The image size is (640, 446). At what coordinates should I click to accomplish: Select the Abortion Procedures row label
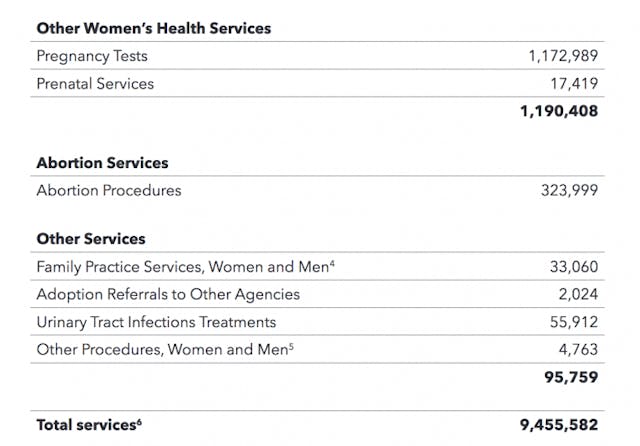point(108,190)
